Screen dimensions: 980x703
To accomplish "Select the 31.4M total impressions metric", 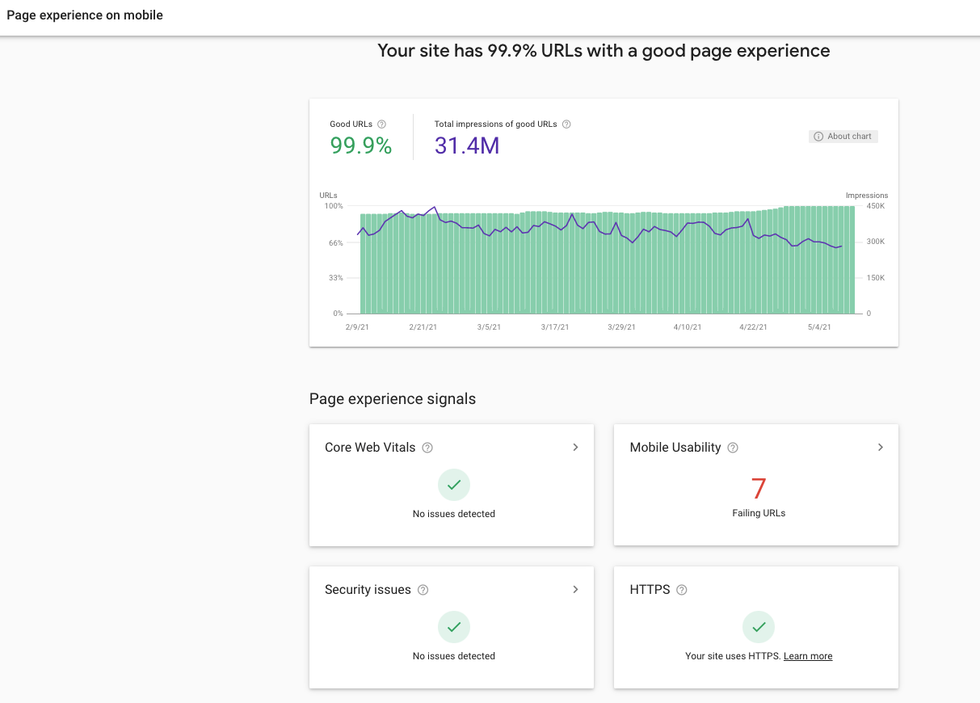I will tap(467, 146).
